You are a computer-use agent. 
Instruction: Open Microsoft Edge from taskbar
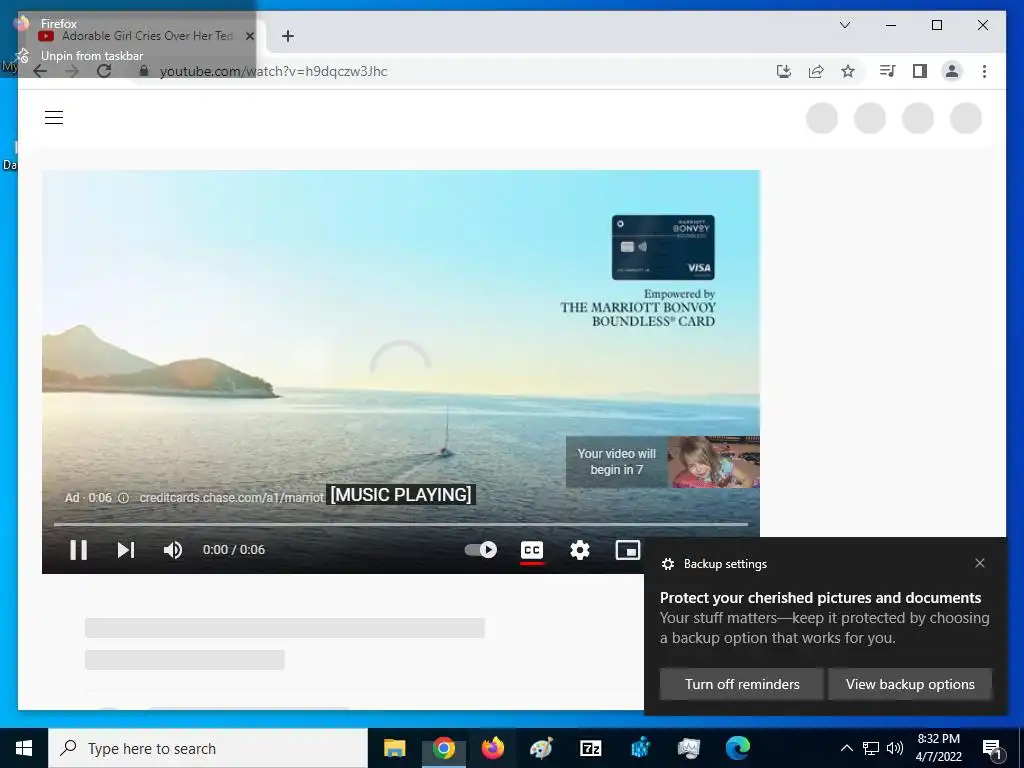738,748
